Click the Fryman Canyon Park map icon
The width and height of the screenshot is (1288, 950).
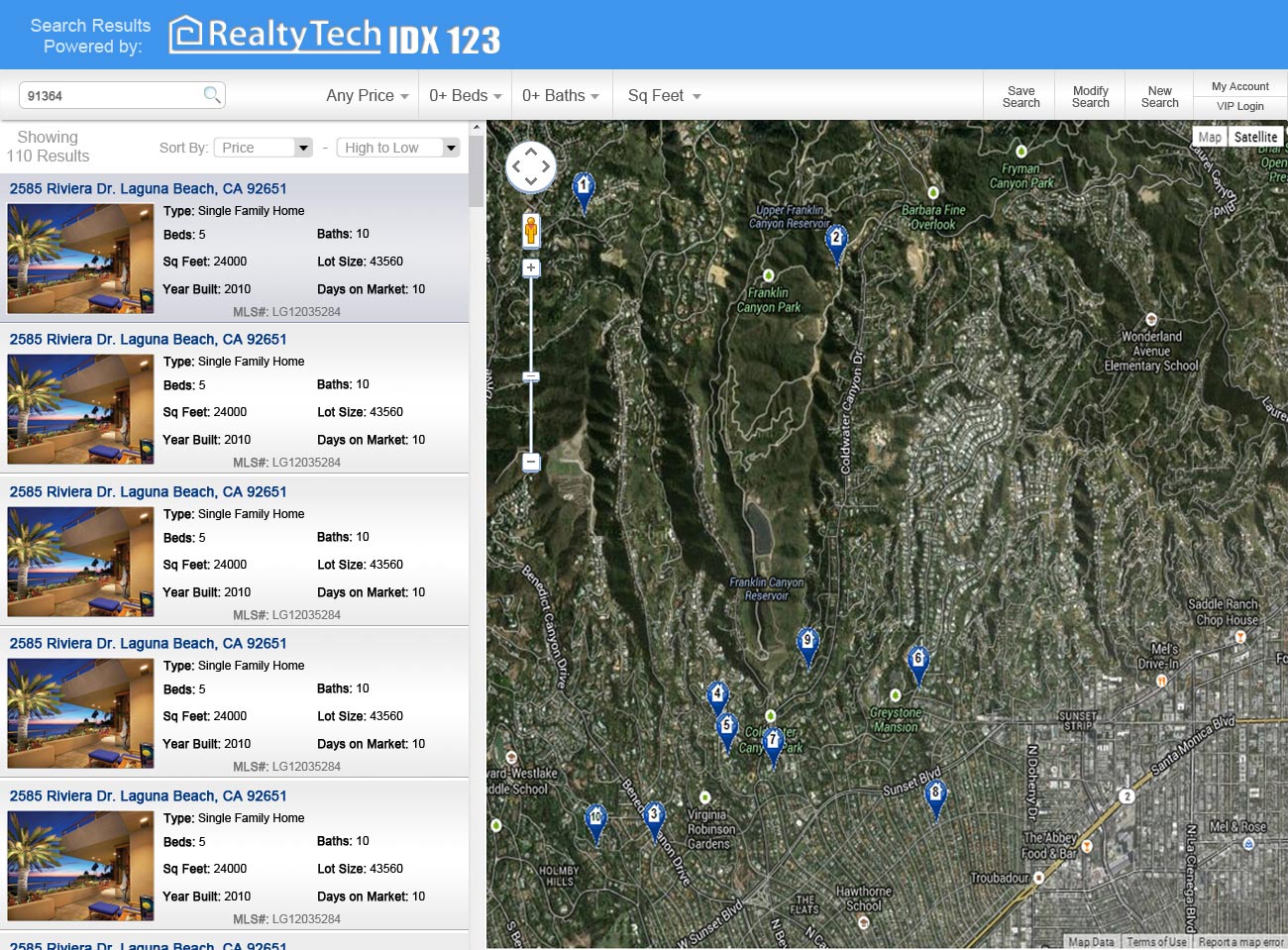[x=1020, y=152]
